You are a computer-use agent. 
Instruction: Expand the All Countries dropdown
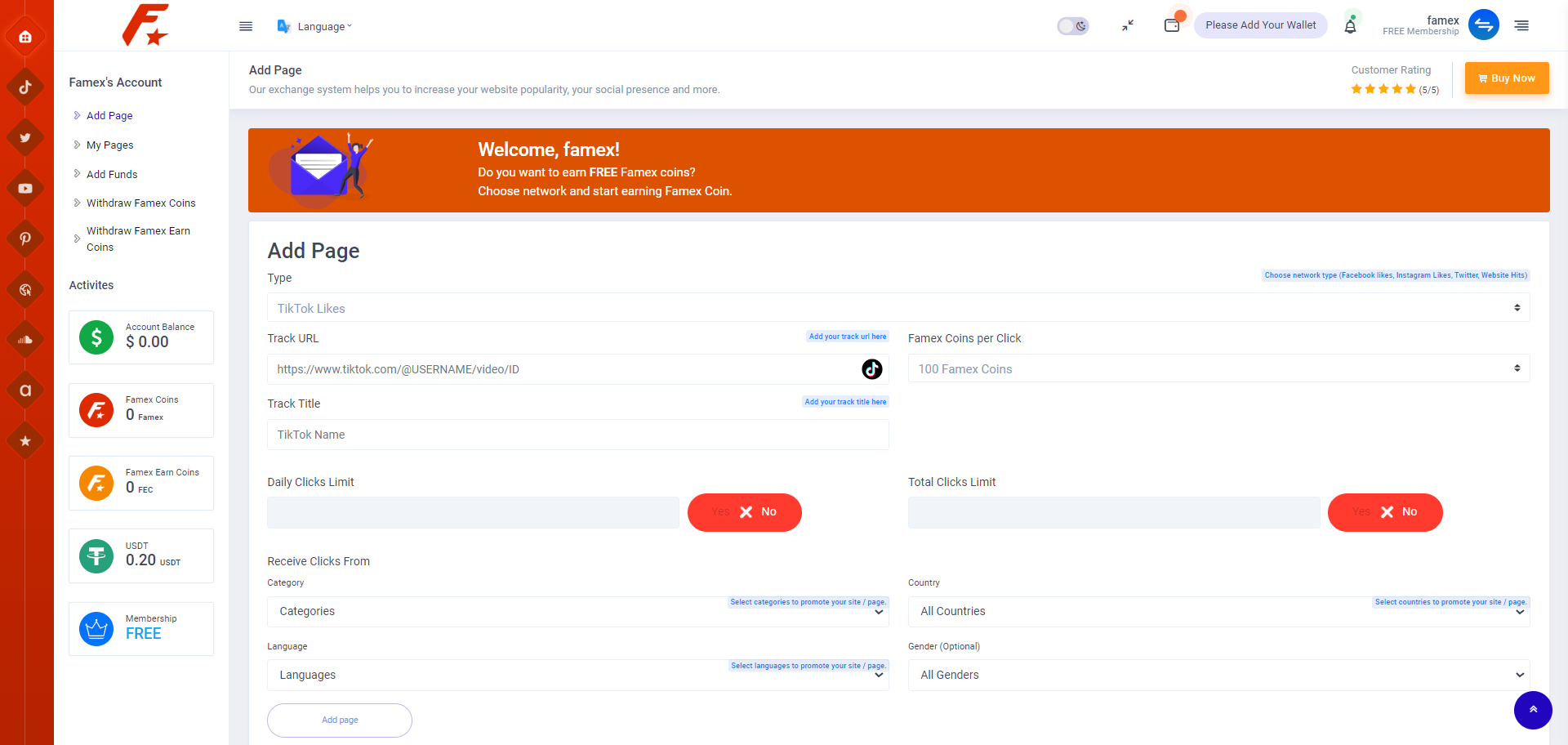[1218, 612]
